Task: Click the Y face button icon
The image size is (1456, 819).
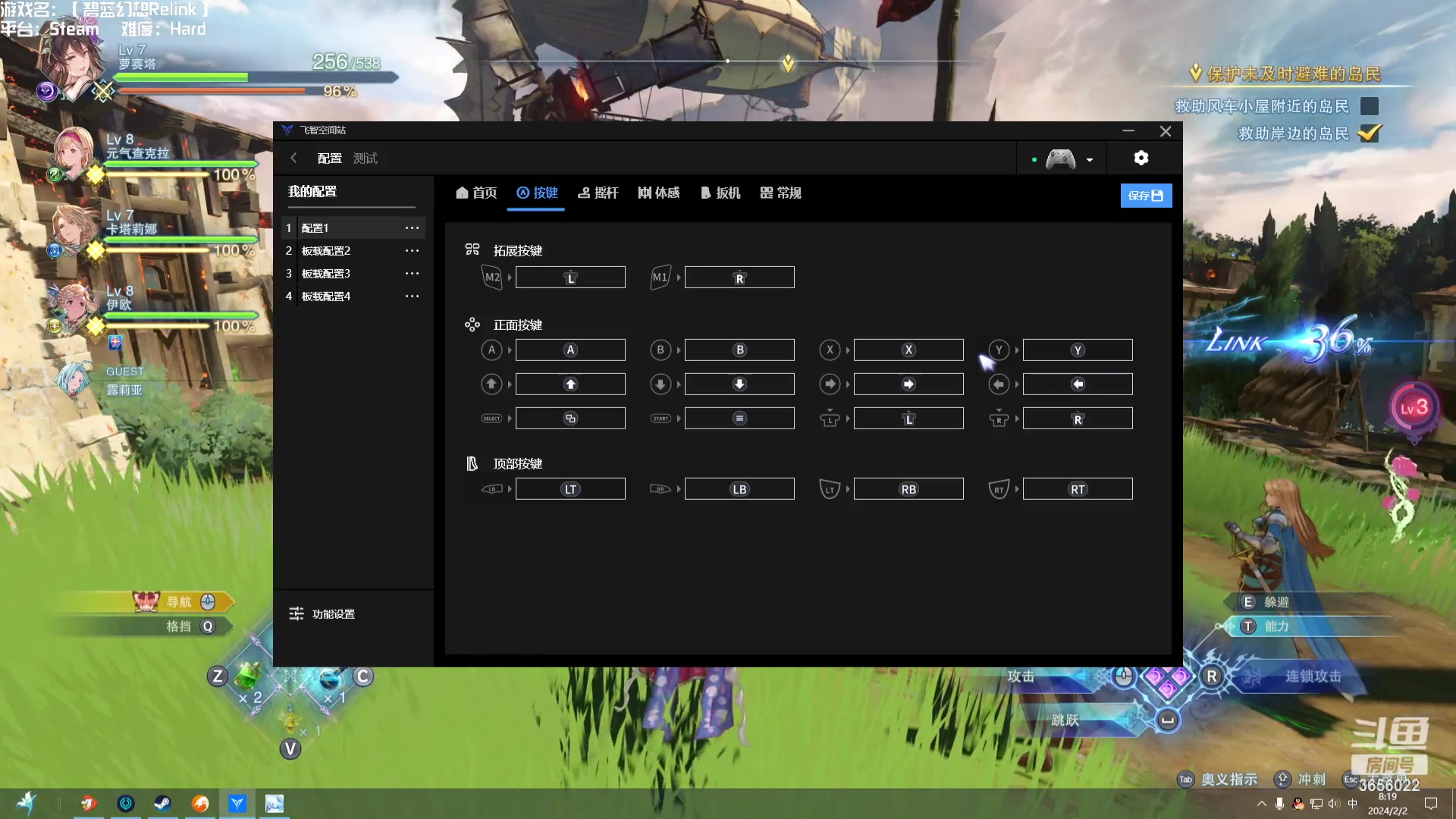Action: point(999,350)
